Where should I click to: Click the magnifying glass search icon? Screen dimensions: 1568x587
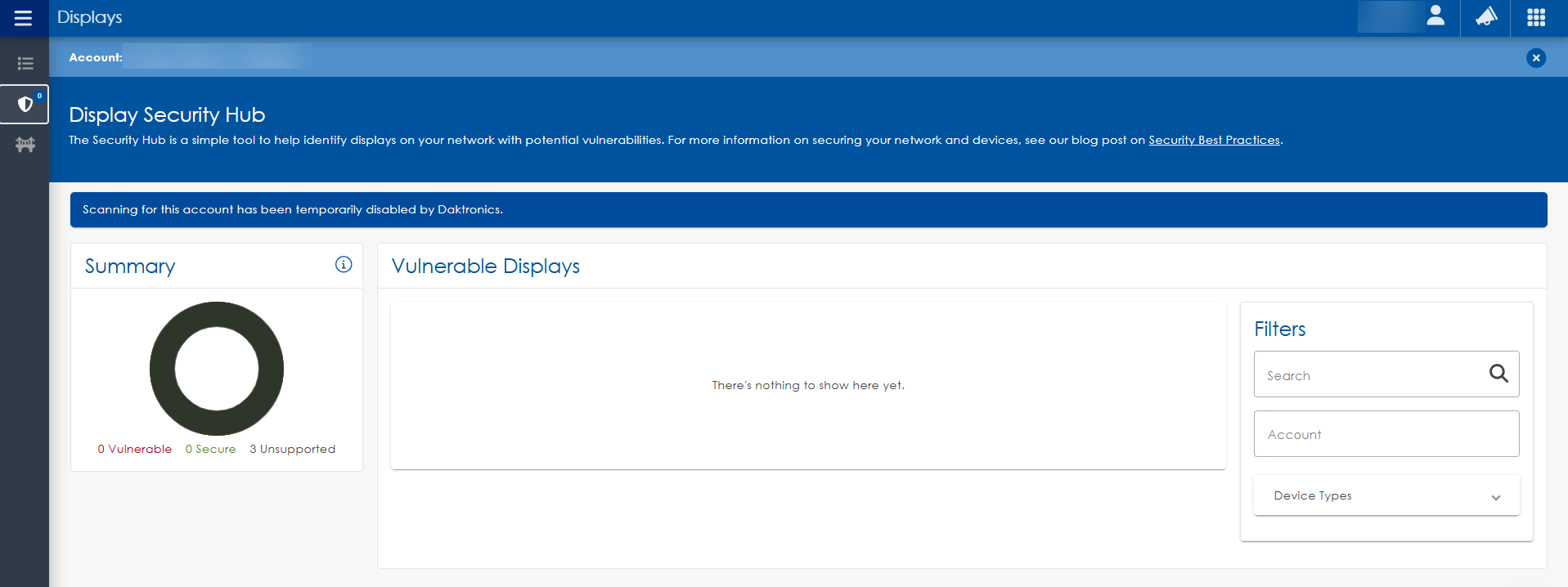pyautogui.click(x=1498, y=374)
